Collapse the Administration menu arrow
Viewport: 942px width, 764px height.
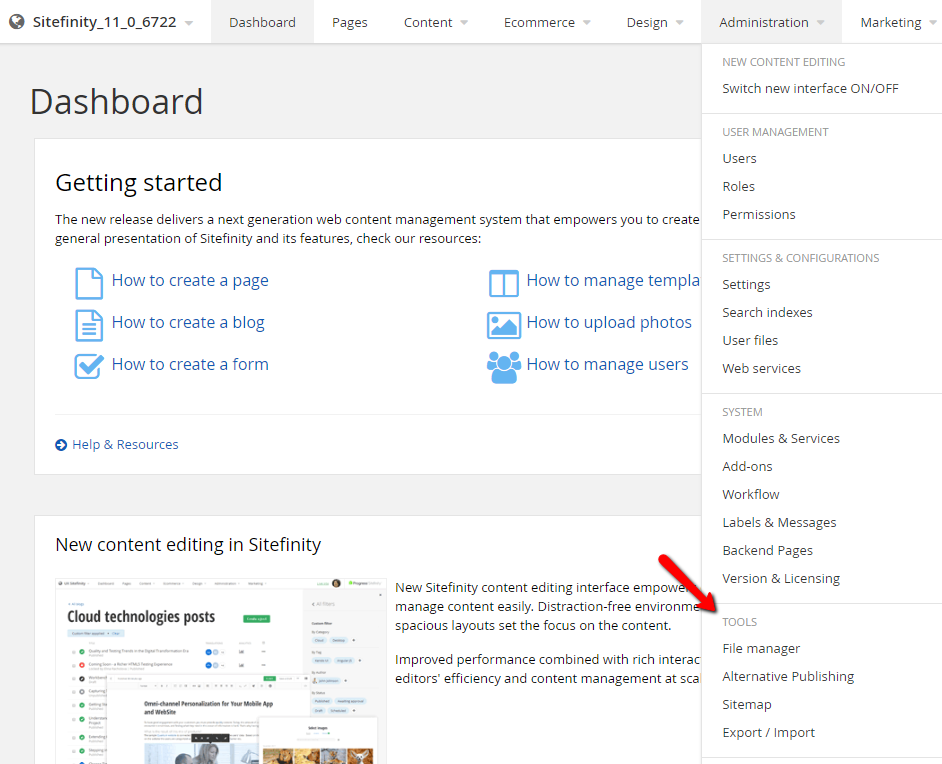821,23
